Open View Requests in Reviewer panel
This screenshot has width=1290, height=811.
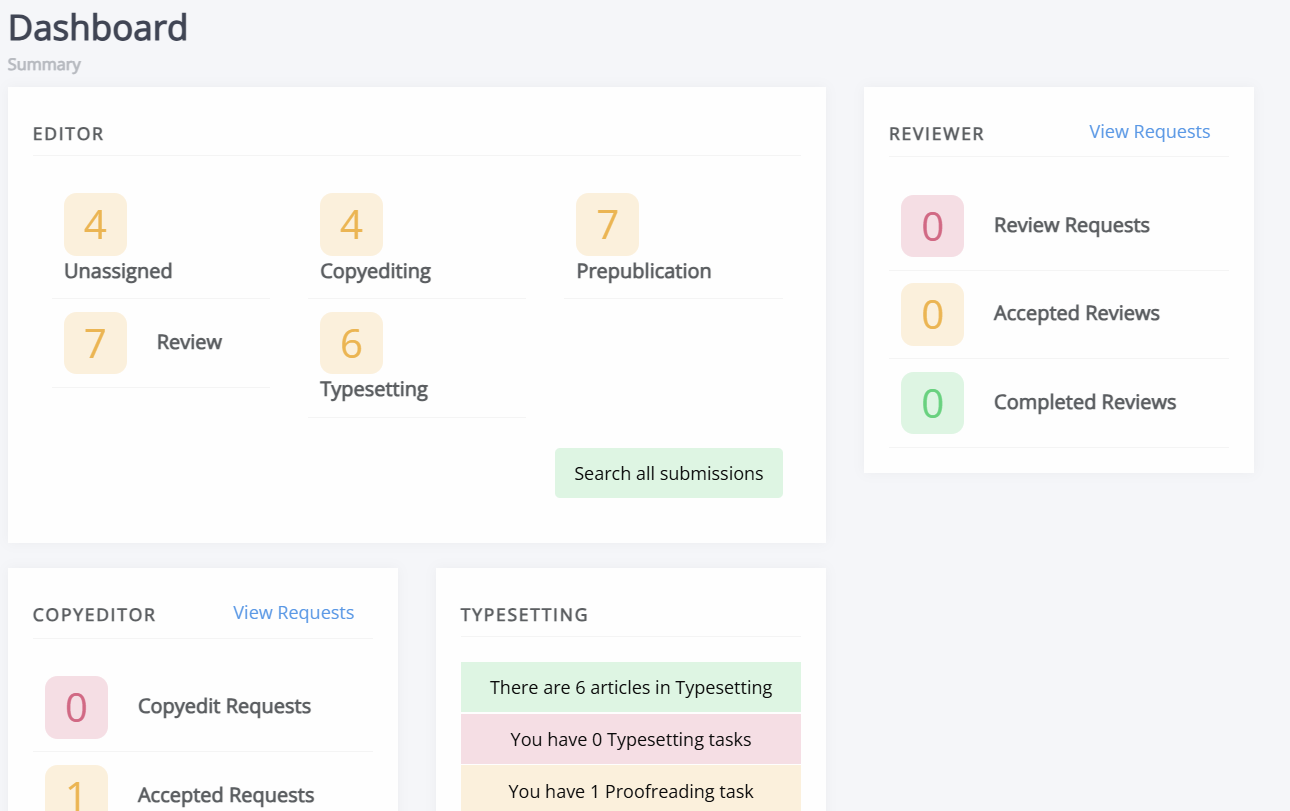click(1150, 132)
